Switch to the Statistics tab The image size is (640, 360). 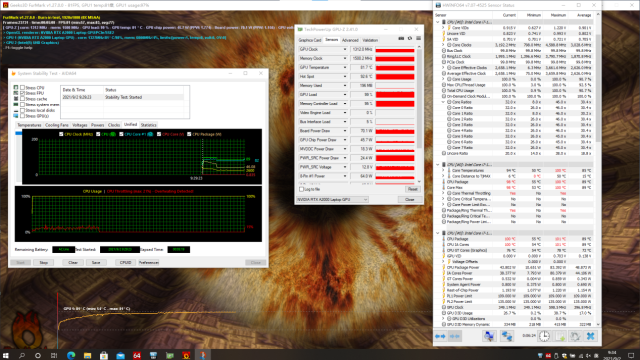click(x=149, y=125)
